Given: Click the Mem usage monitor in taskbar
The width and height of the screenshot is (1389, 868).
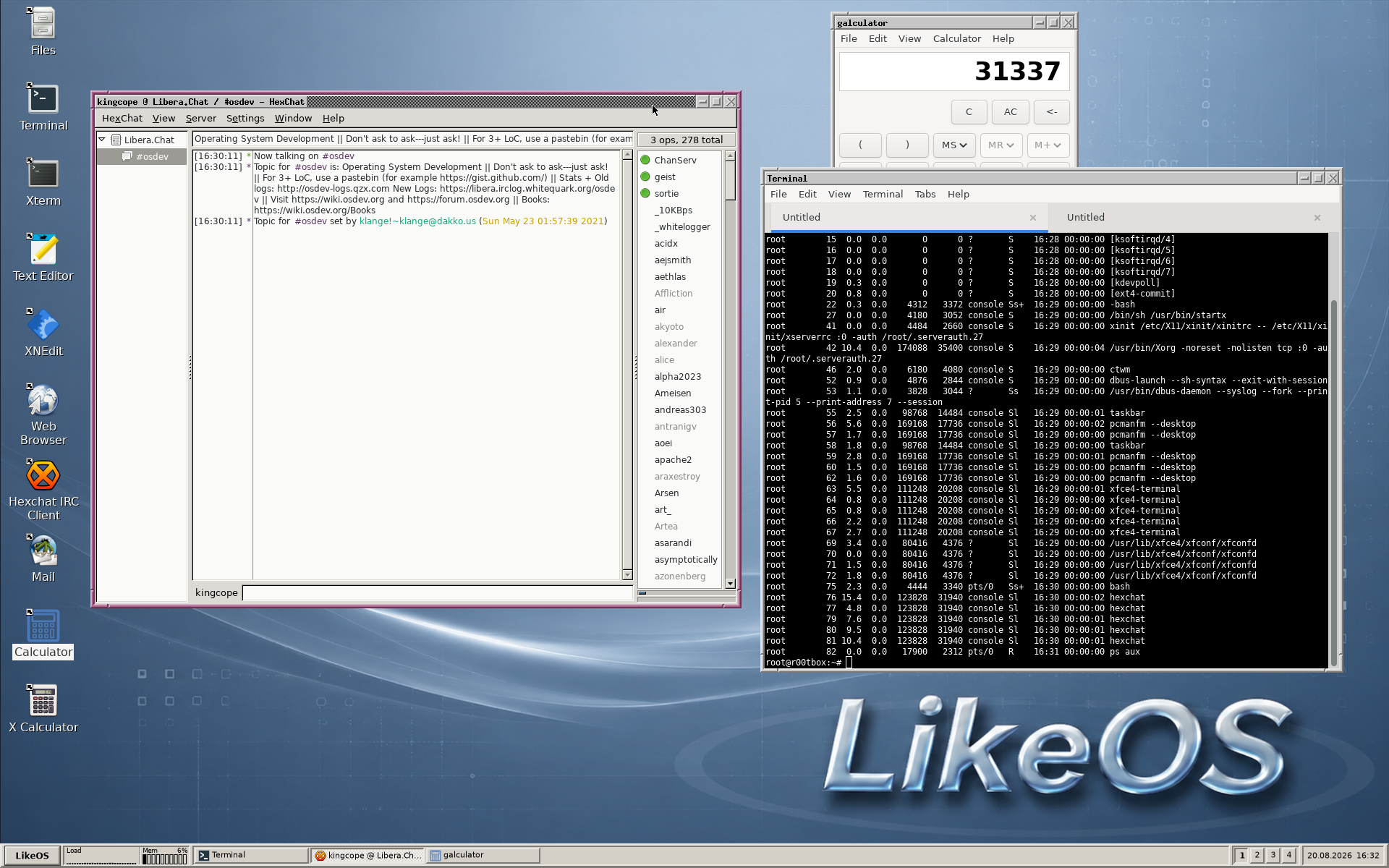Looking at the screenshot, I should [164, 856].
